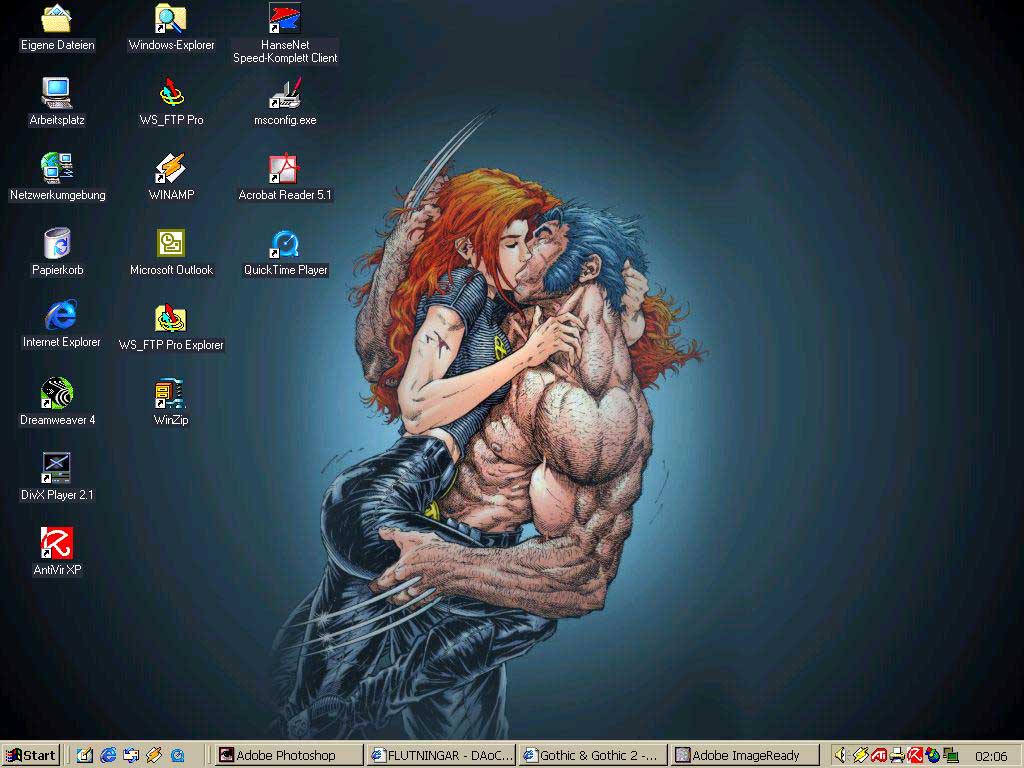
Task: Open the Arbeitsplatz desktop icon
Action: pyautogui.click(x=57, y=94)
